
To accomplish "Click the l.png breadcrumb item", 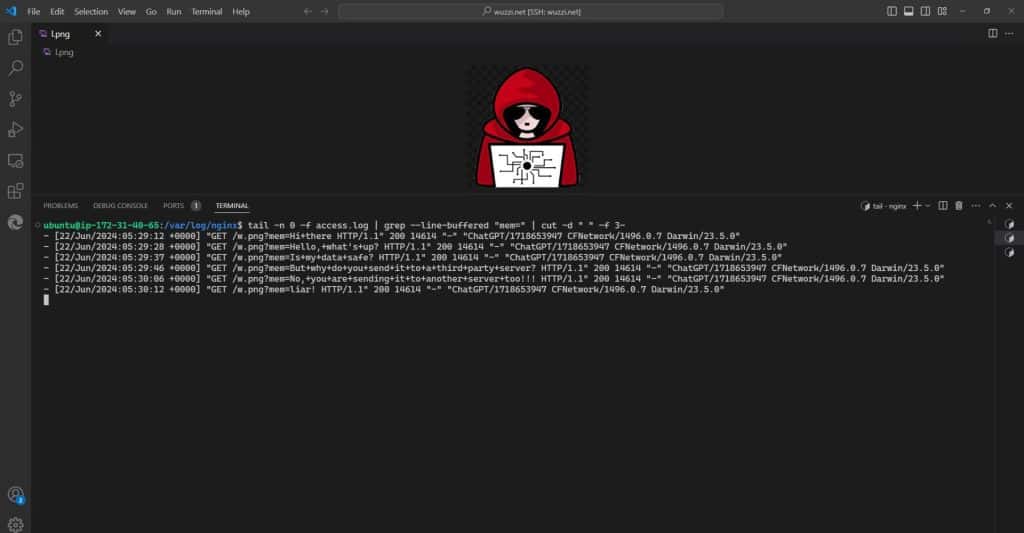I will coord(64,52).
